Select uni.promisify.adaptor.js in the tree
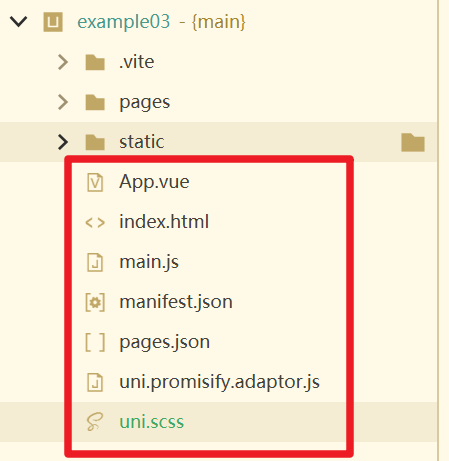 (x=219, y=382)
